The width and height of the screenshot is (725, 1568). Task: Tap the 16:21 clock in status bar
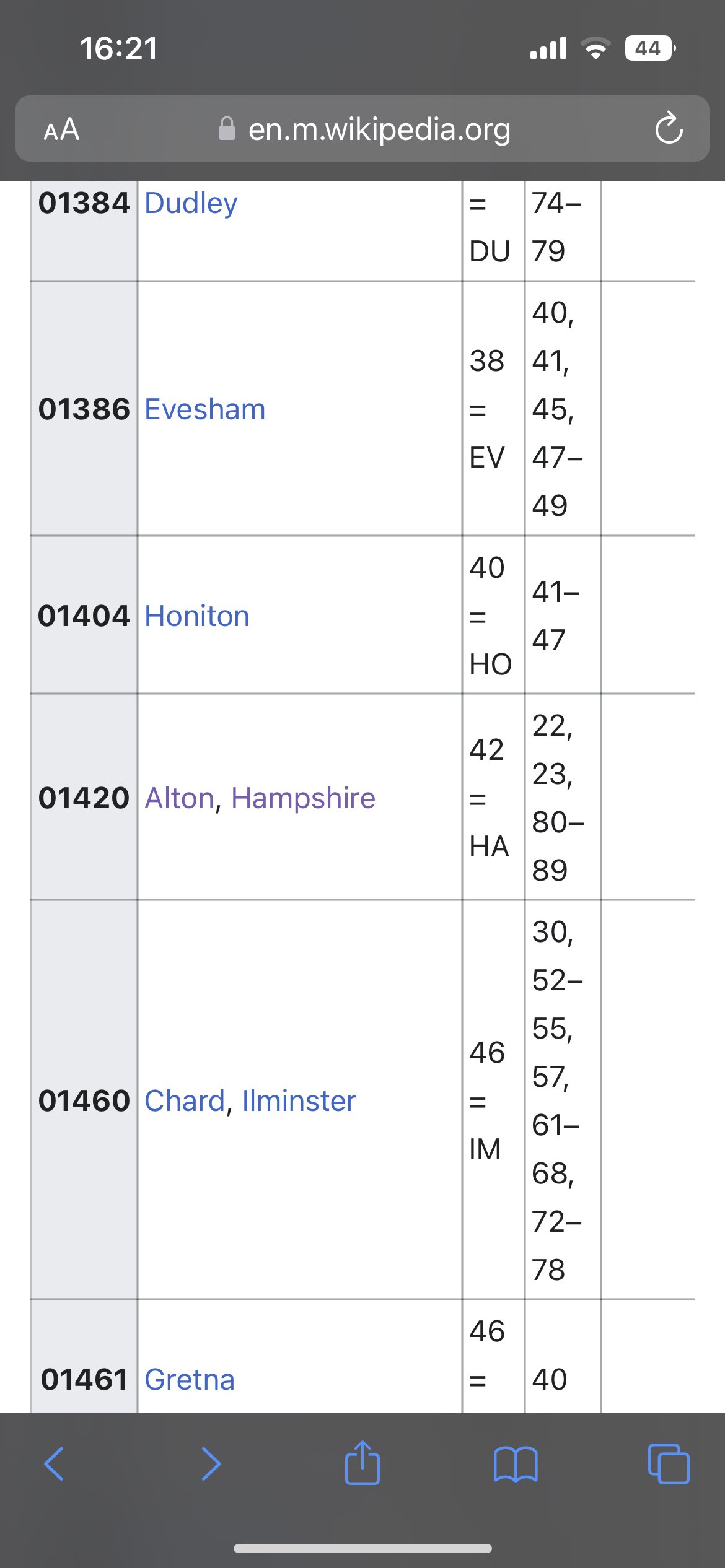click(x=118, y=48)
